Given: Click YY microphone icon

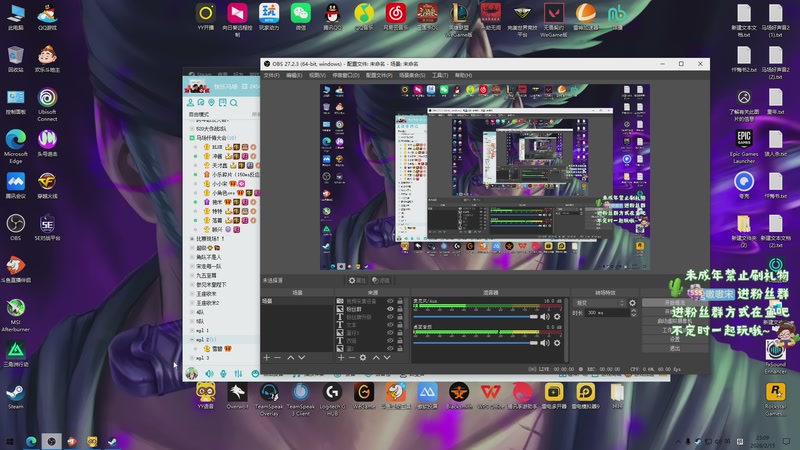Looking at the screenshot, I should click(223, 374).
